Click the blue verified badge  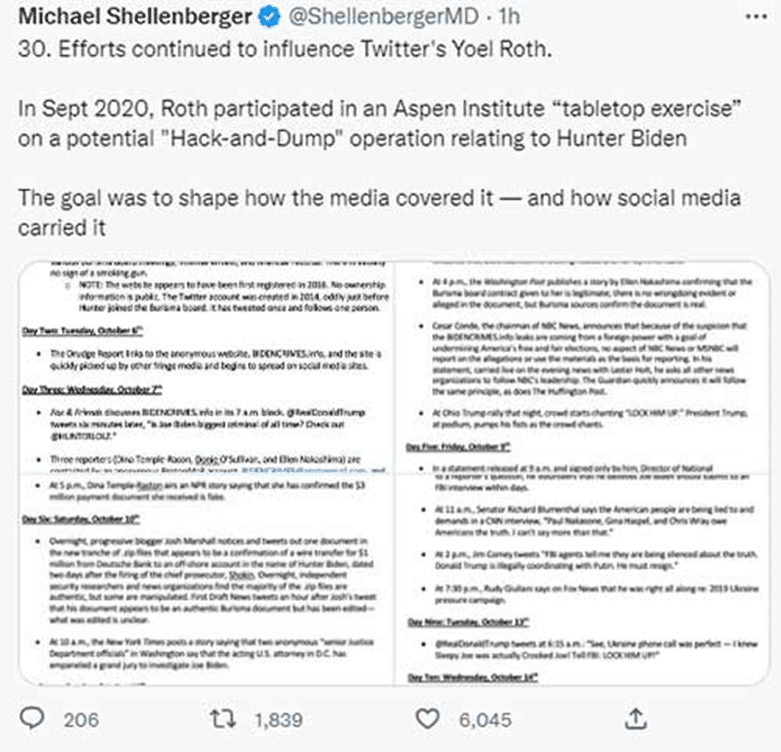(269, 17)
